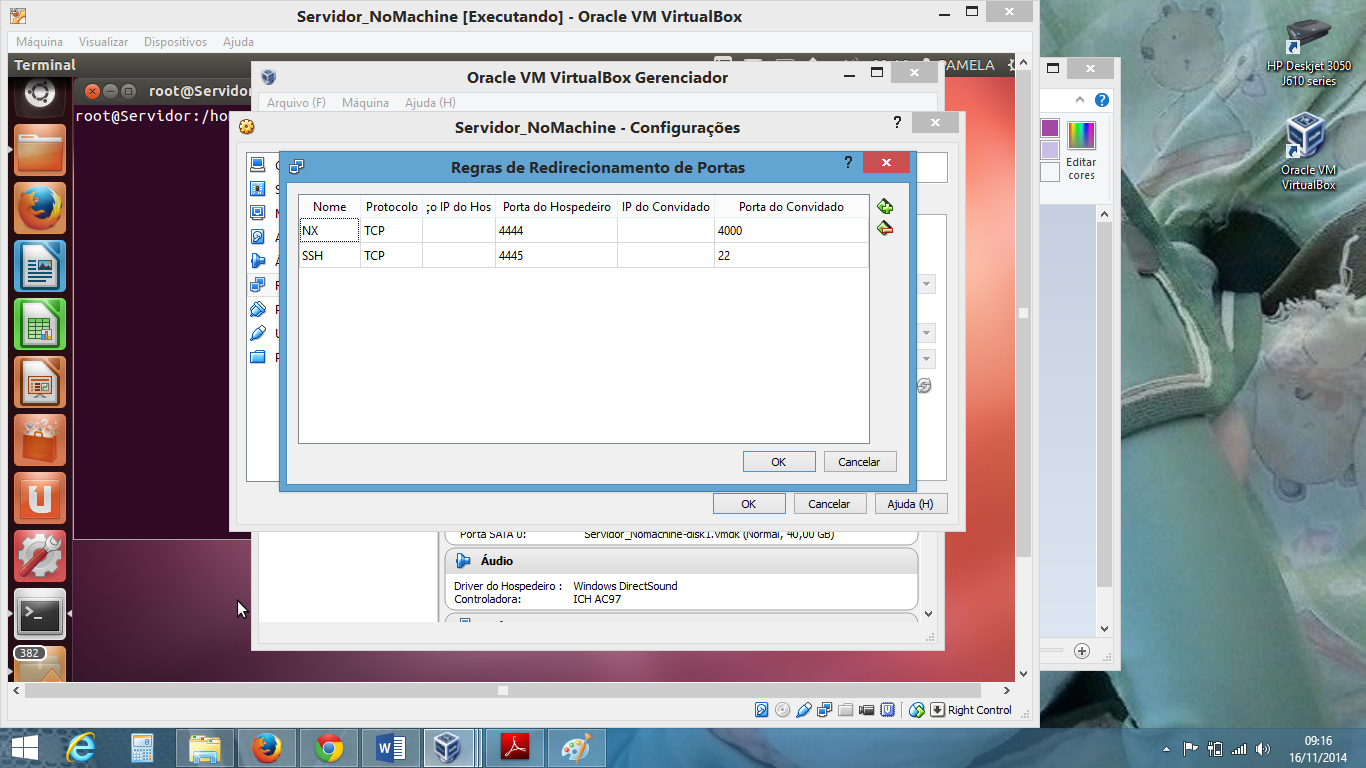Remove the selected port forwarding rule
Screen dimensions: 1366x768
pos(884,229)
